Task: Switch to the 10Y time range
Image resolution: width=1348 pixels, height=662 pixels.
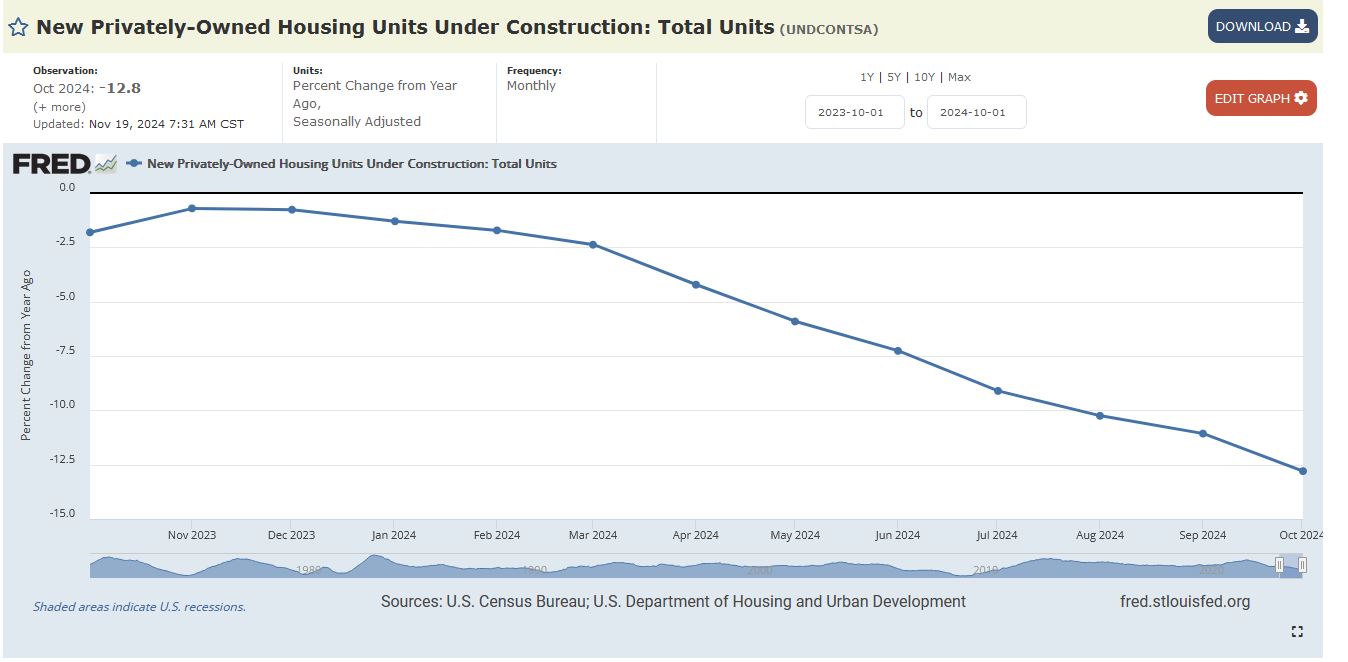Action: pyautogui.click(x=924, y=77)
